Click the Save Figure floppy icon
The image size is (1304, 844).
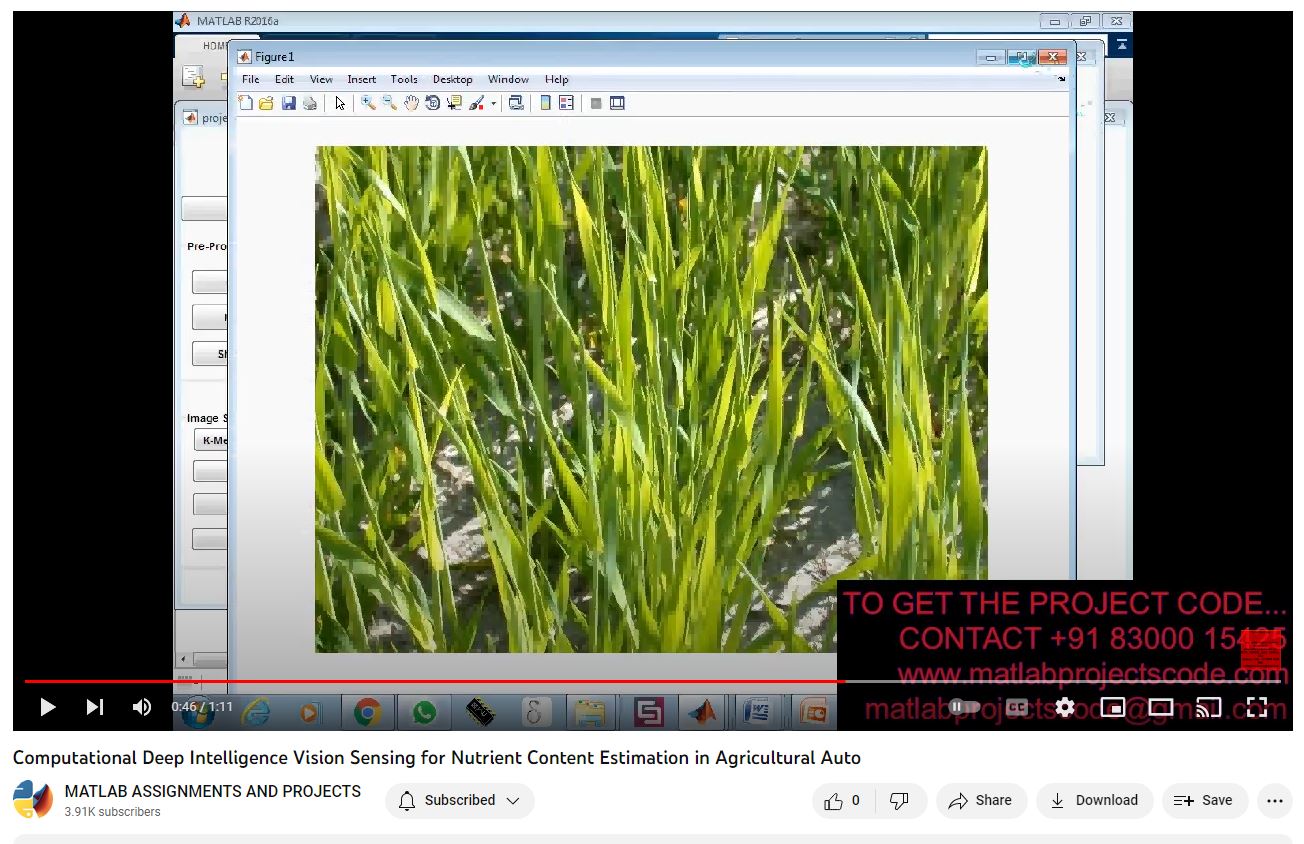tap(289, 103)
